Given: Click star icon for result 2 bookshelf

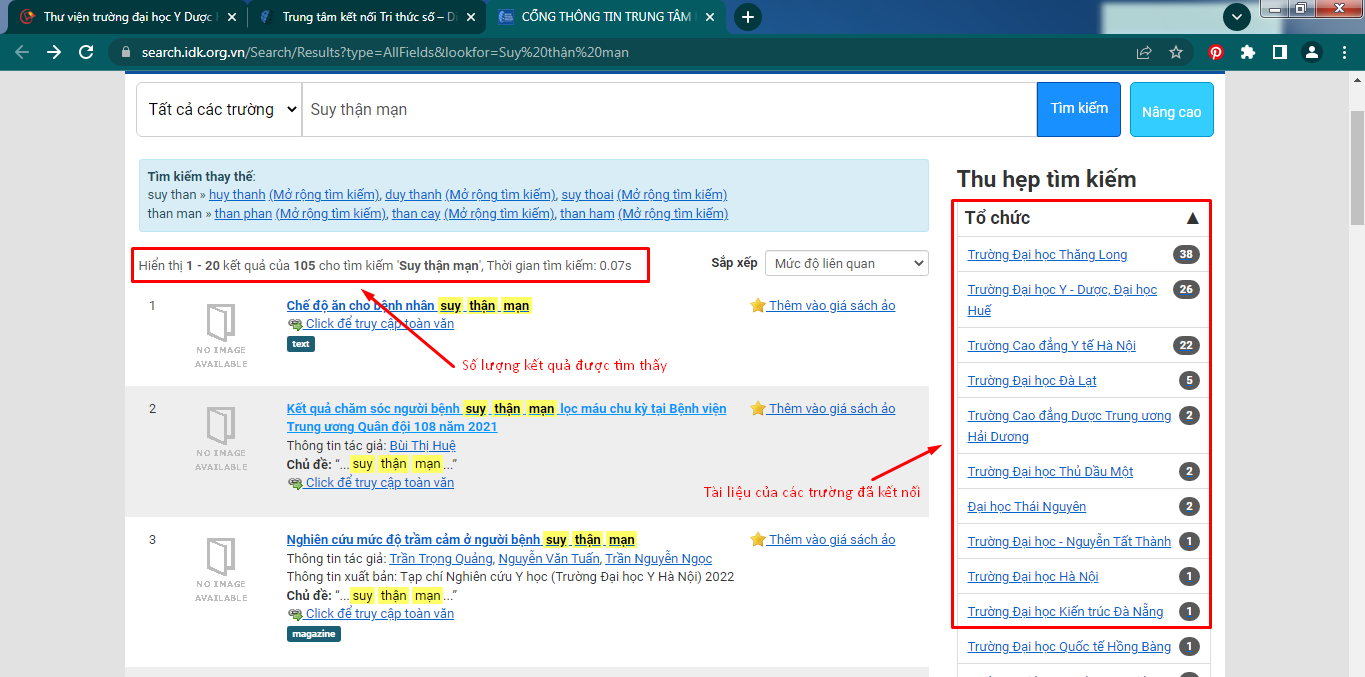Looking at the screenshot, I should pyautogui.click(x=757, y=409).
